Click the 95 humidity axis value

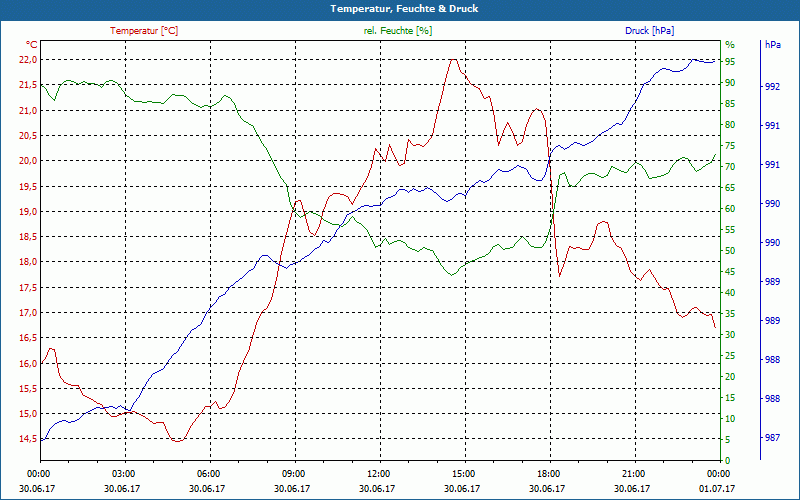(x=730, y=62)
